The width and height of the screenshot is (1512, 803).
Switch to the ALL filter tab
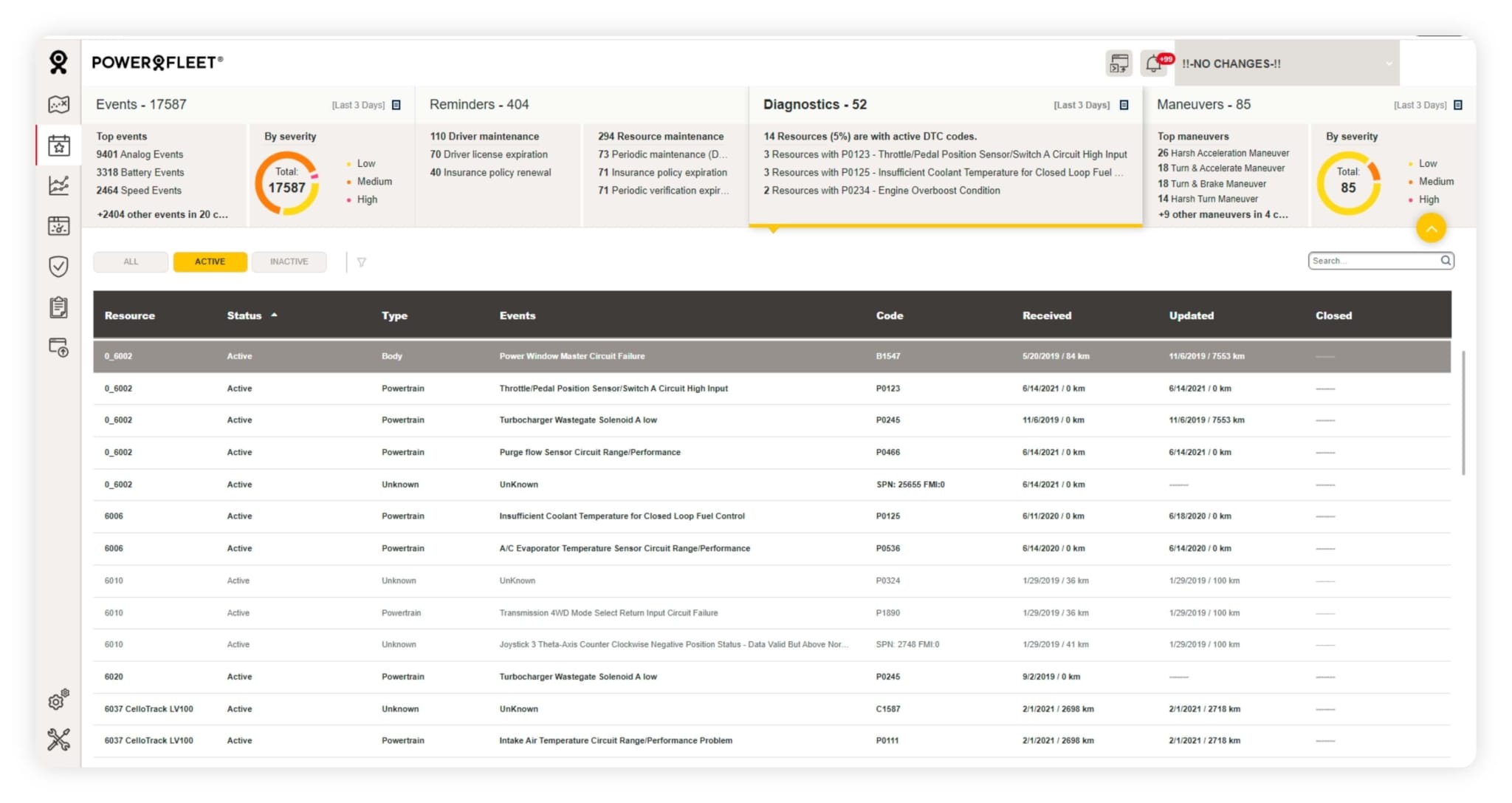[131, 262]
